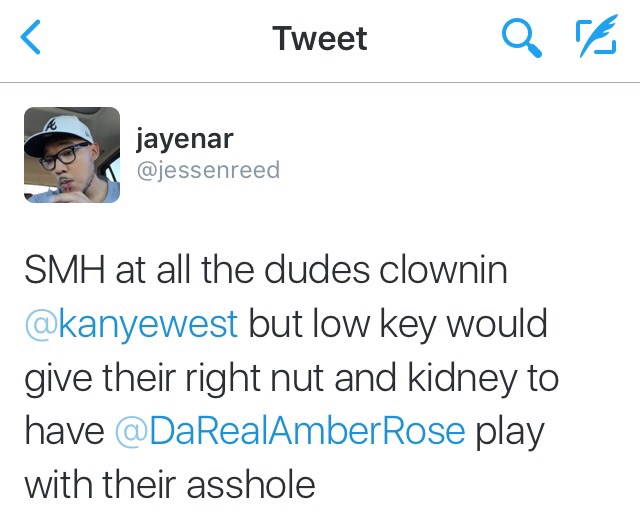Go back using the left chevron arrow
640x524 pixels.
pos(31,37)
